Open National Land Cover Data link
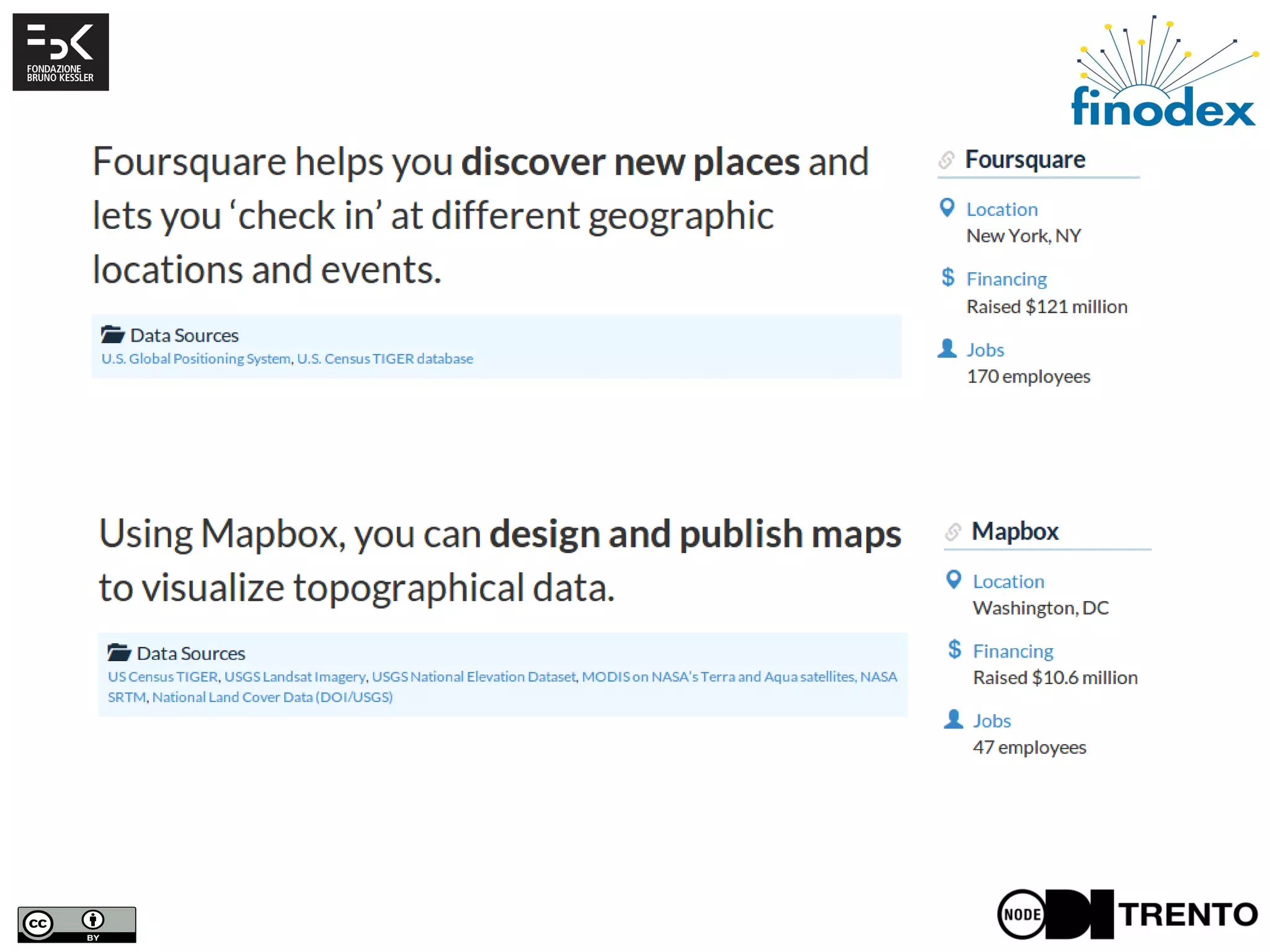 point(272,697)
